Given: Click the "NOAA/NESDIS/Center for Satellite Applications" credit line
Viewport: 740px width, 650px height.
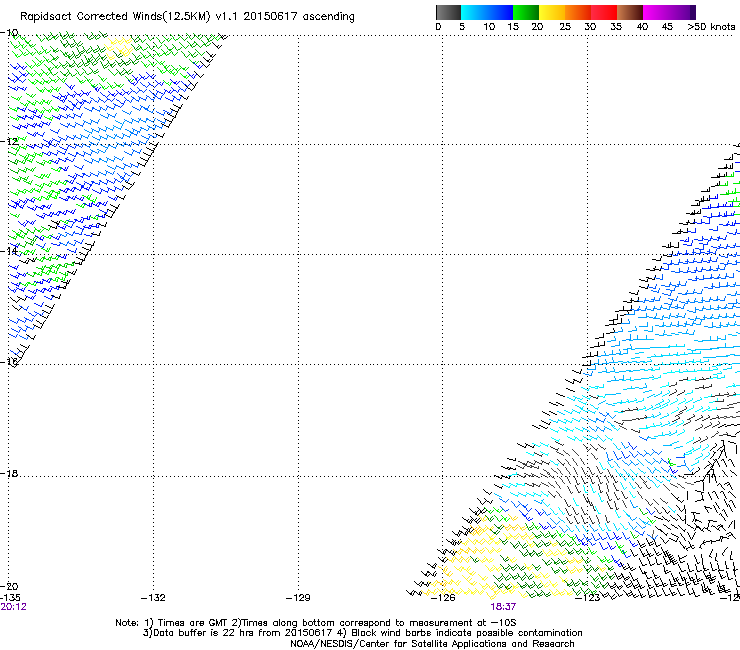Looking at the screenshot, I should tap(432, 644).
